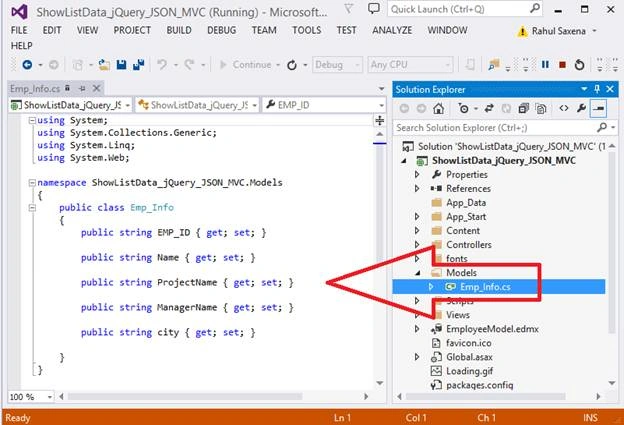The width and height of the screenshot is (624, 425).
Task: Open the EMP_ID member dropdown
Action: [324, 105]
